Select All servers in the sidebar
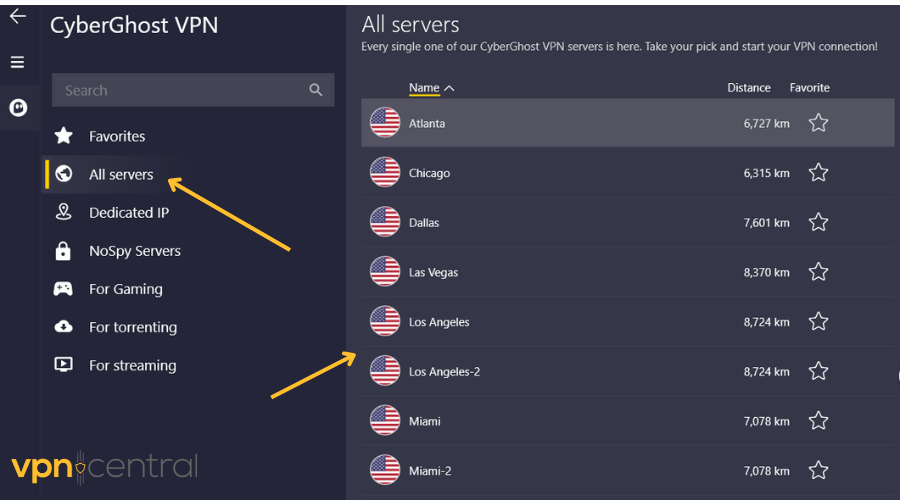The height and width of the screenshot is (500, 900). pos(121,175)
